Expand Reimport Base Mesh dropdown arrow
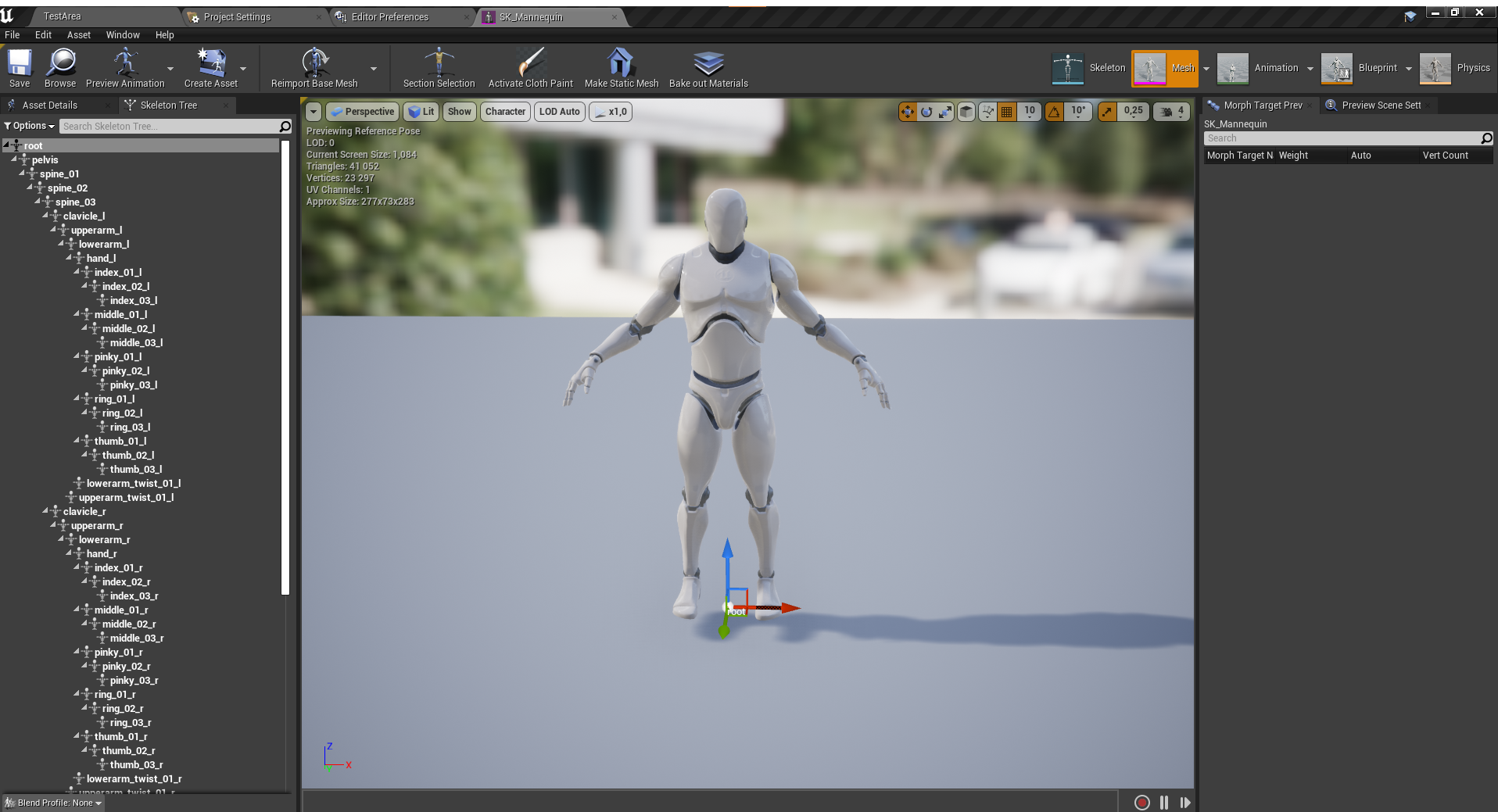The width and height of the screenshot is (1498, 812). [x=374, y=69]
